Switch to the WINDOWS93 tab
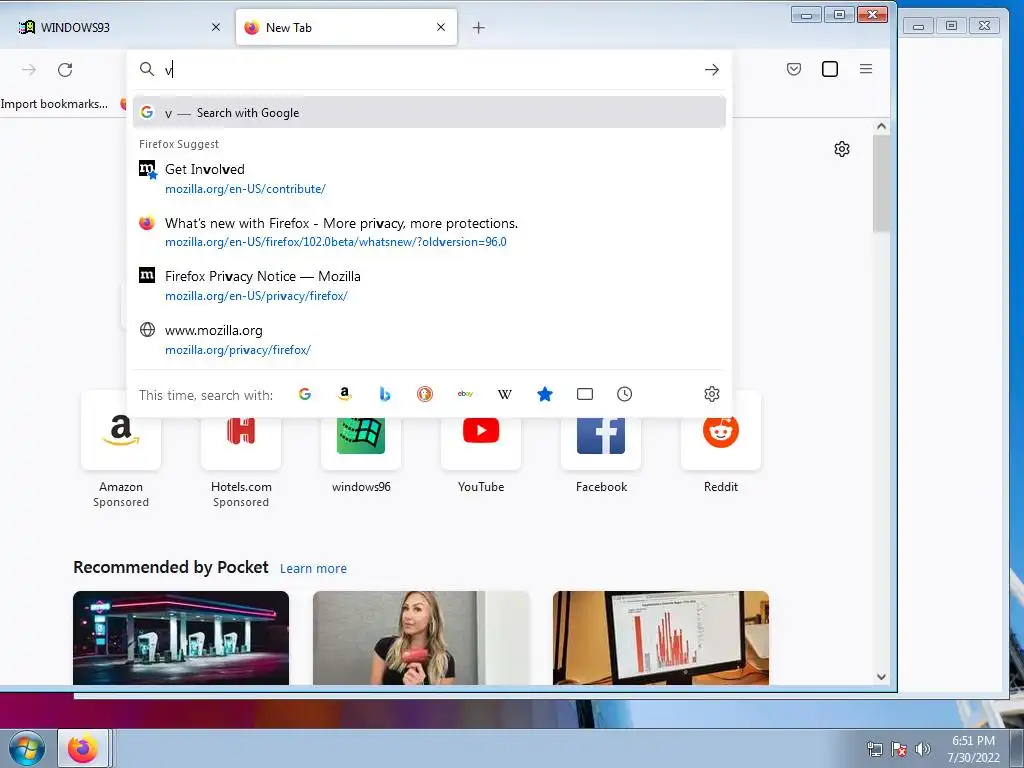This screenshot has width=1024, height=768. click(119, 27)
